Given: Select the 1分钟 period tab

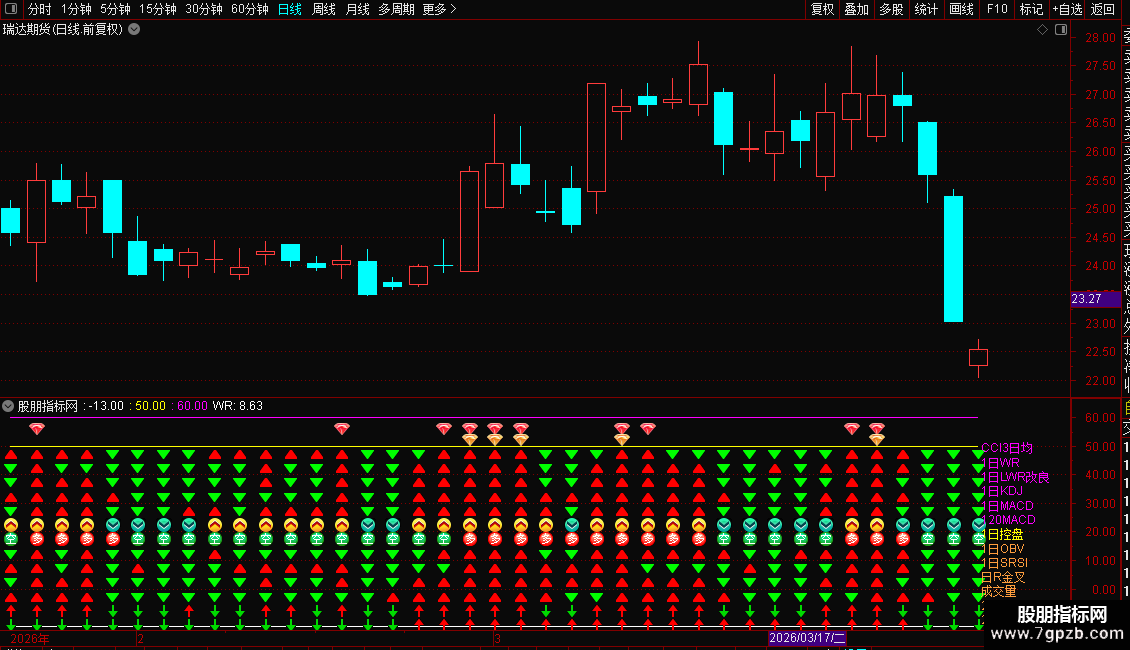Looking at the screenshot, I should tap(76, 9).
